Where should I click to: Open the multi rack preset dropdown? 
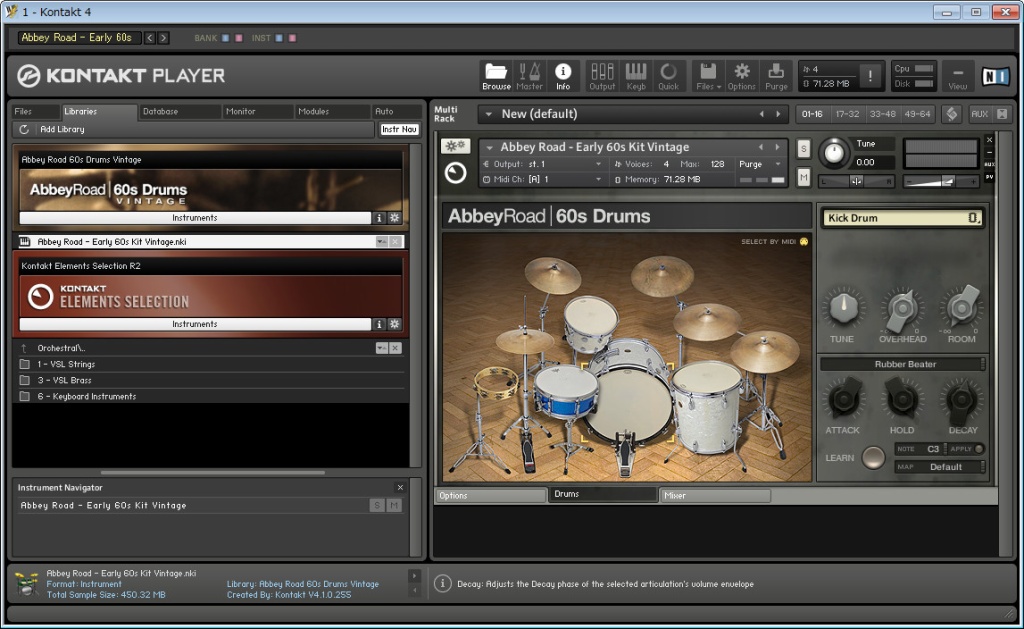[488, 114]
